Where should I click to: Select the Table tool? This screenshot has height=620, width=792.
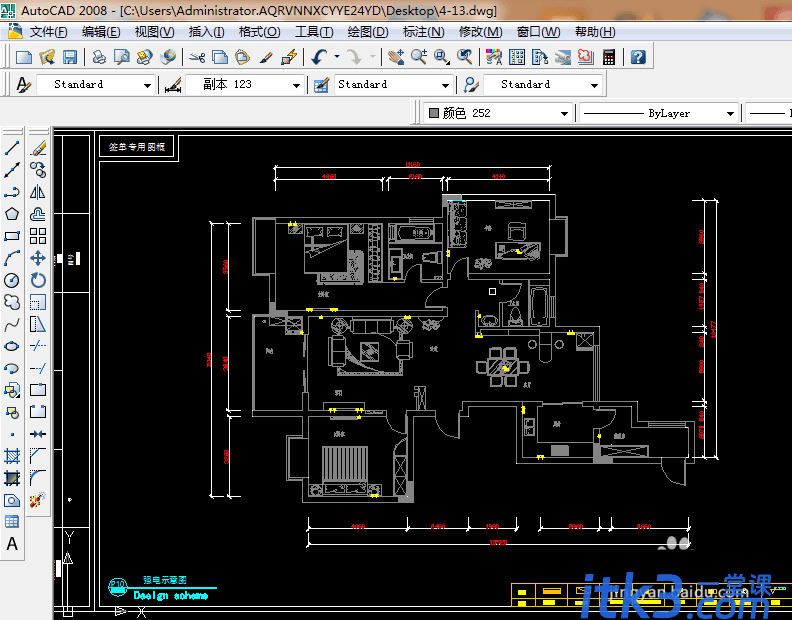click(12, 521)
